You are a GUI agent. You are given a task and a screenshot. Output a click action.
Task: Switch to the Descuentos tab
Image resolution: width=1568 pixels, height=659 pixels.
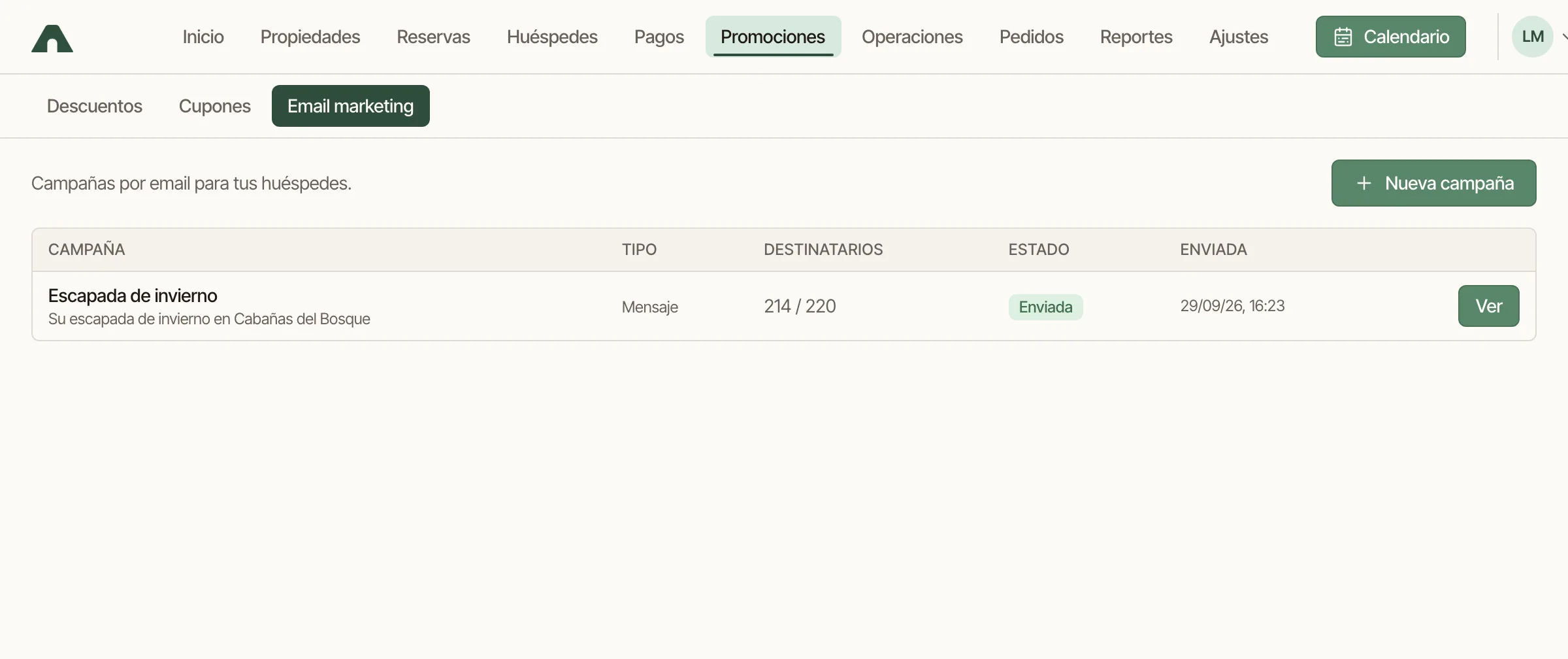pyautogui.click(x=95, y=106)
